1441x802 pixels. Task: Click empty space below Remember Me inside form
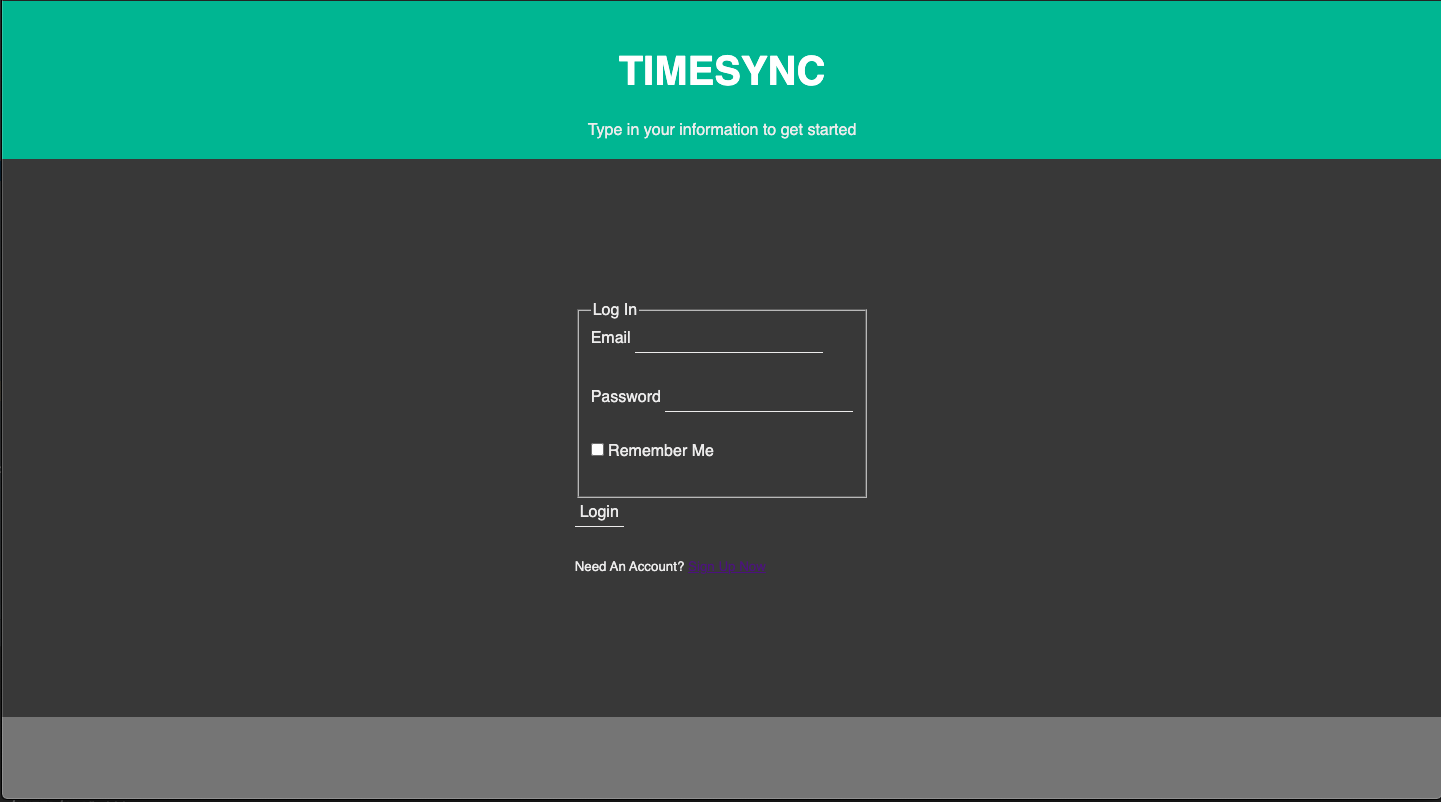720,478
